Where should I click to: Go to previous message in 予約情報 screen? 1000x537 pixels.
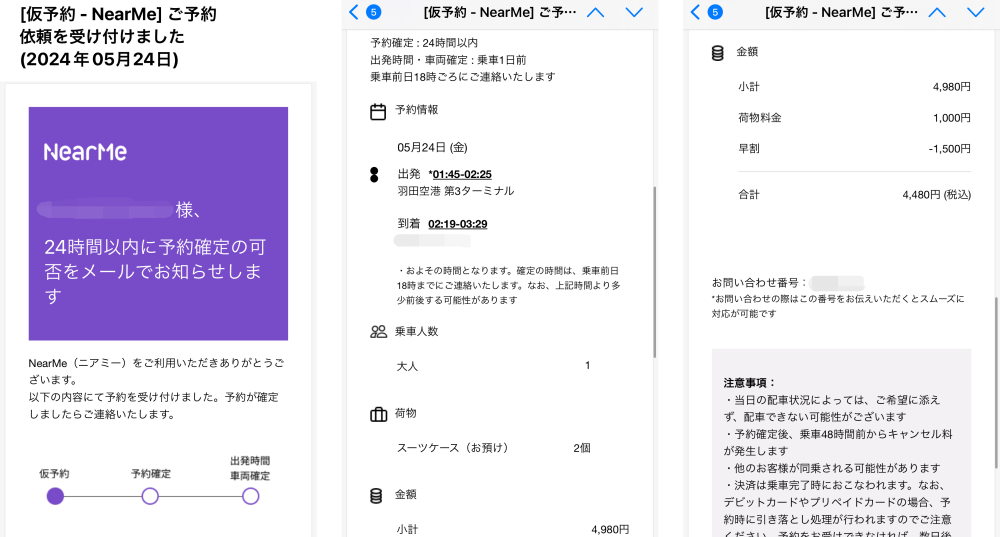(595, 12)
